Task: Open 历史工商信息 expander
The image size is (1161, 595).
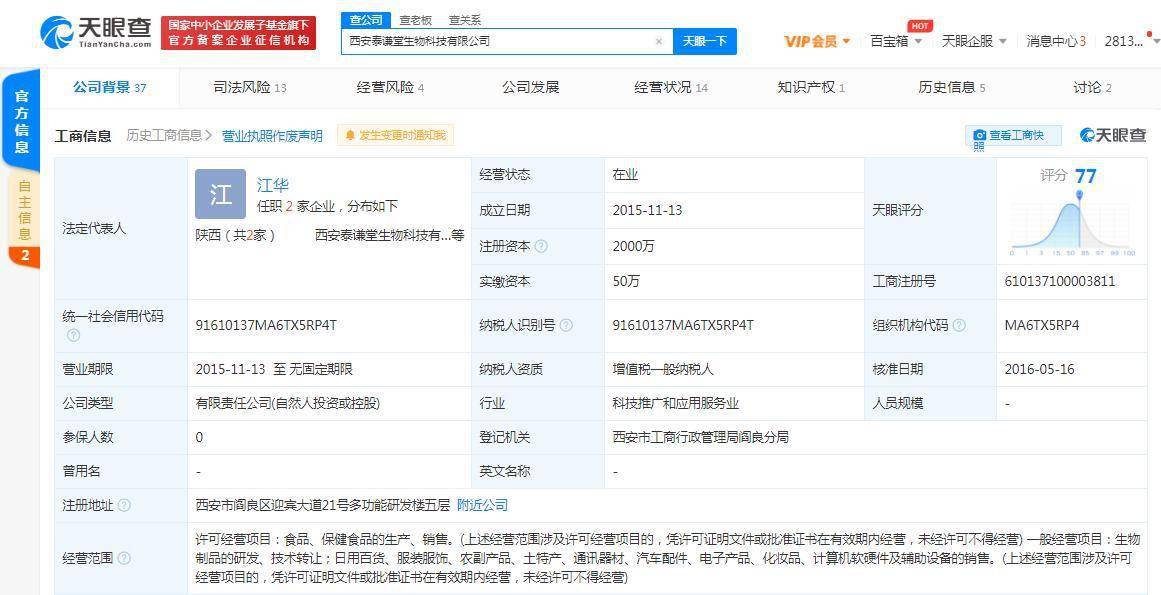Action: tap(169, 135)
